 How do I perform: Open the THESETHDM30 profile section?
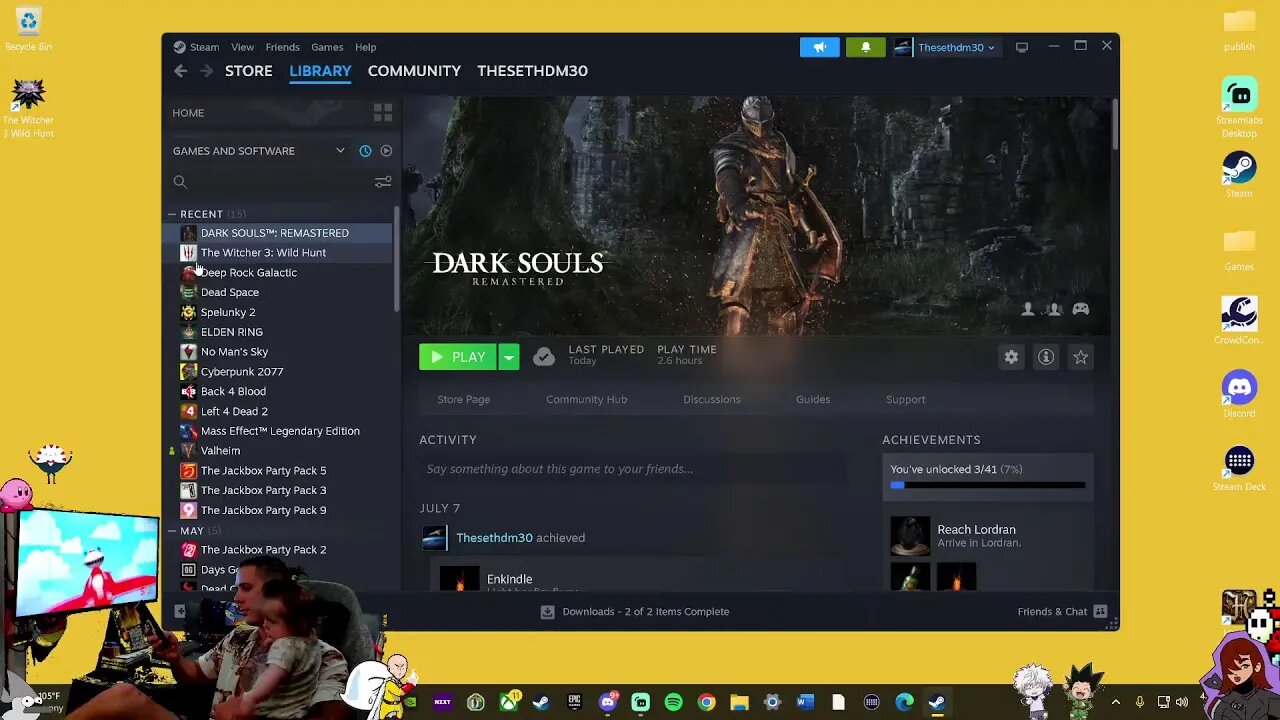[x=532, y=71]
